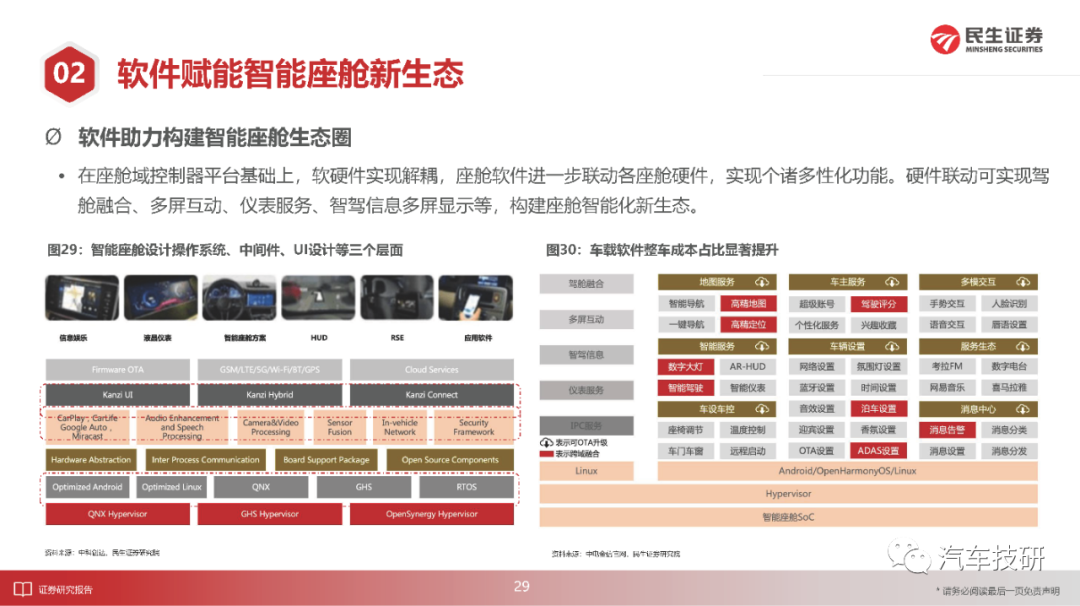This screenshot has width=1080, height=606.
Task: Click the Optimized Android block
Action: pos(87,487)
